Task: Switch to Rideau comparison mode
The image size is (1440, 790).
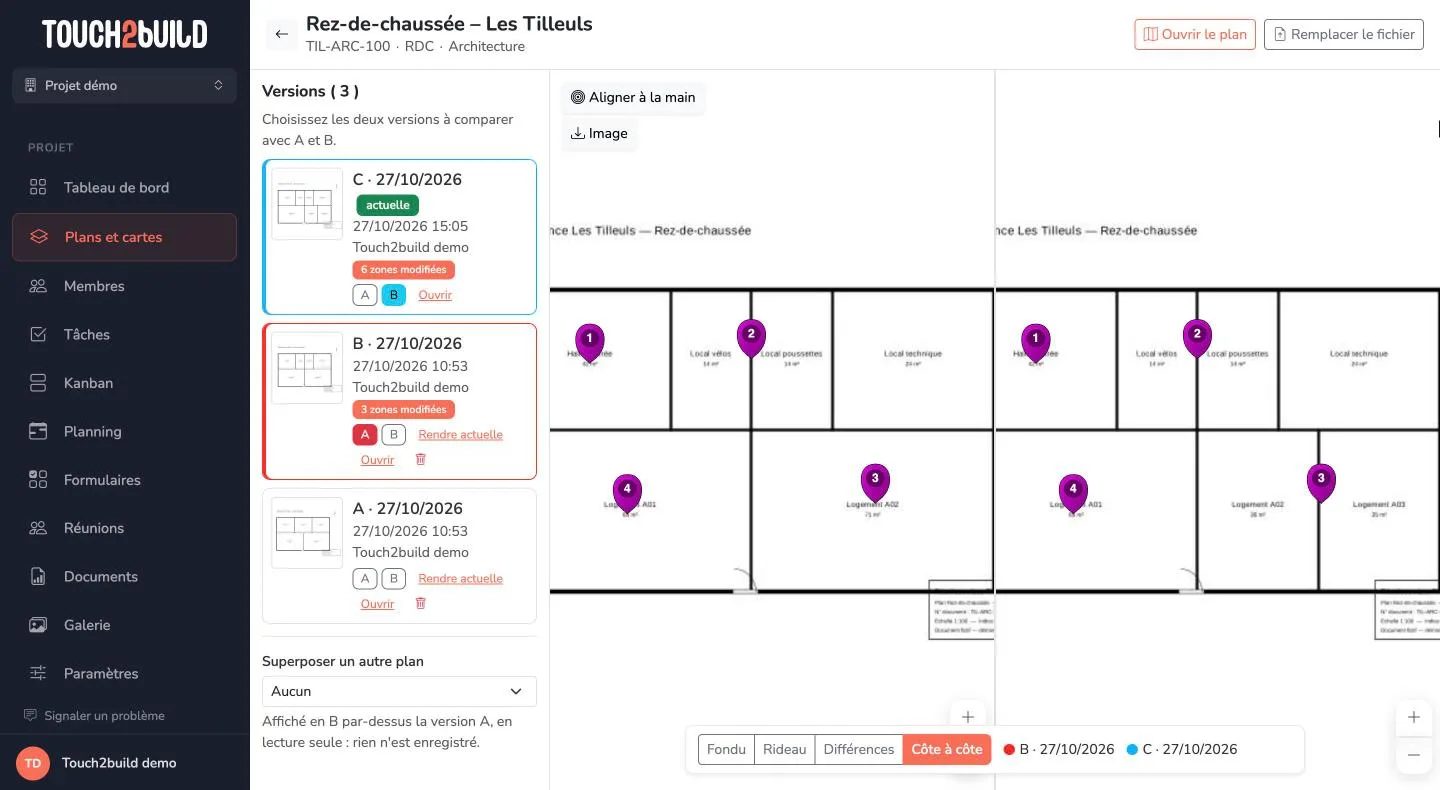Action: click(784, 749)
